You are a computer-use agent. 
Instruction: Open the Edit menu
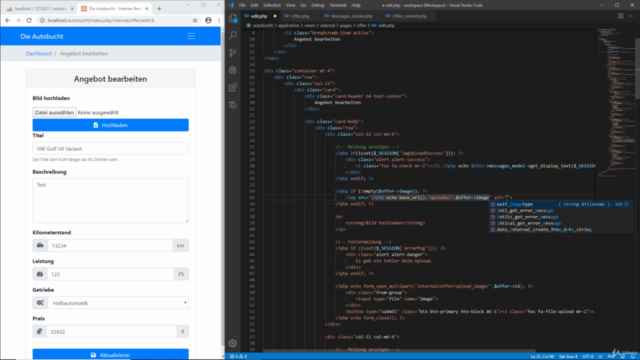254,5
